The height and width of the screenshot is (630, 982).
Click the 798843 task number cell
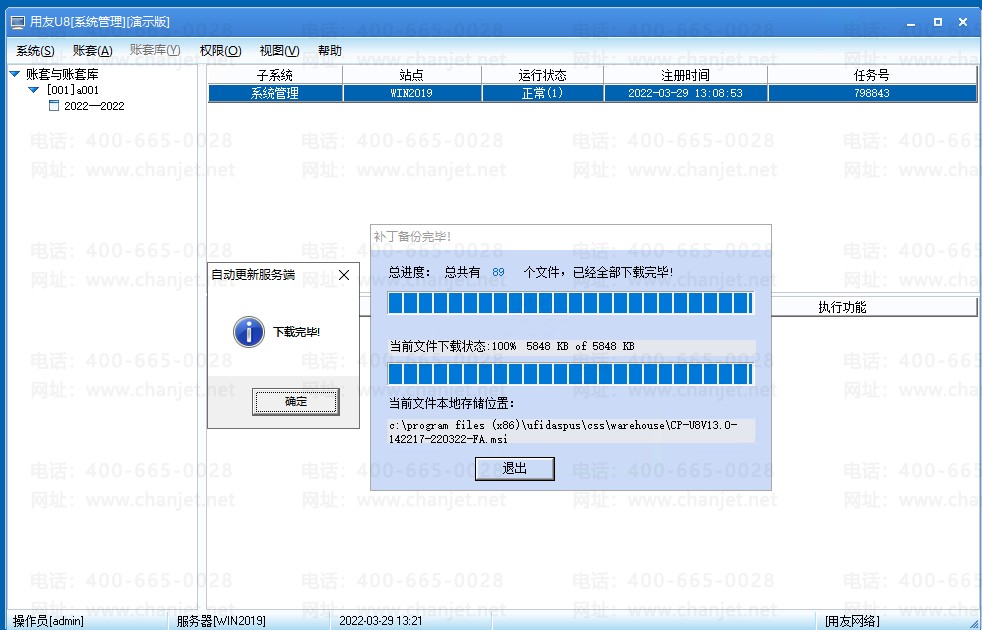tap(872, 93)
